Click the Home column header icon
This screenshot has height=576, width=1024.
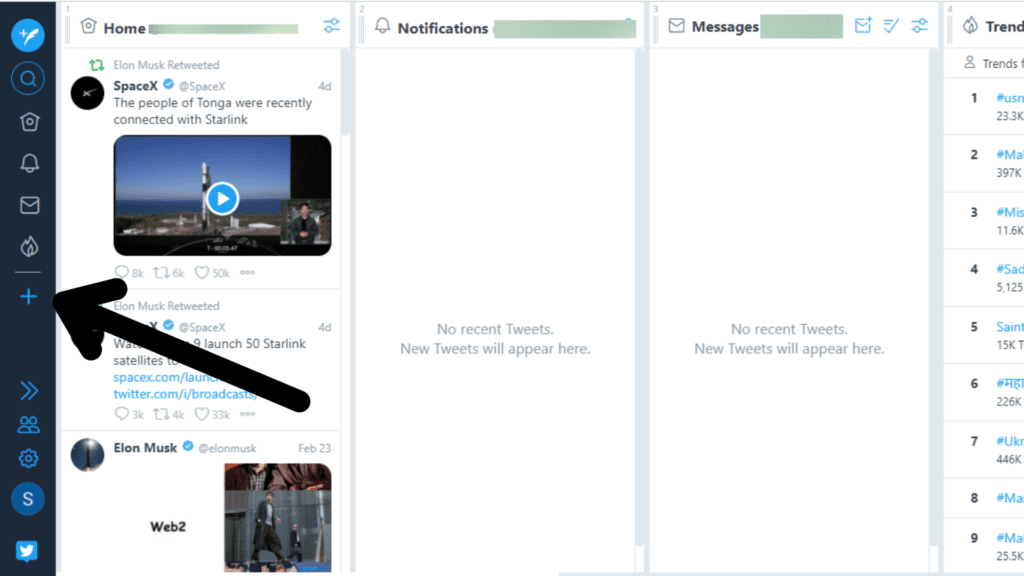pos(88,26)
